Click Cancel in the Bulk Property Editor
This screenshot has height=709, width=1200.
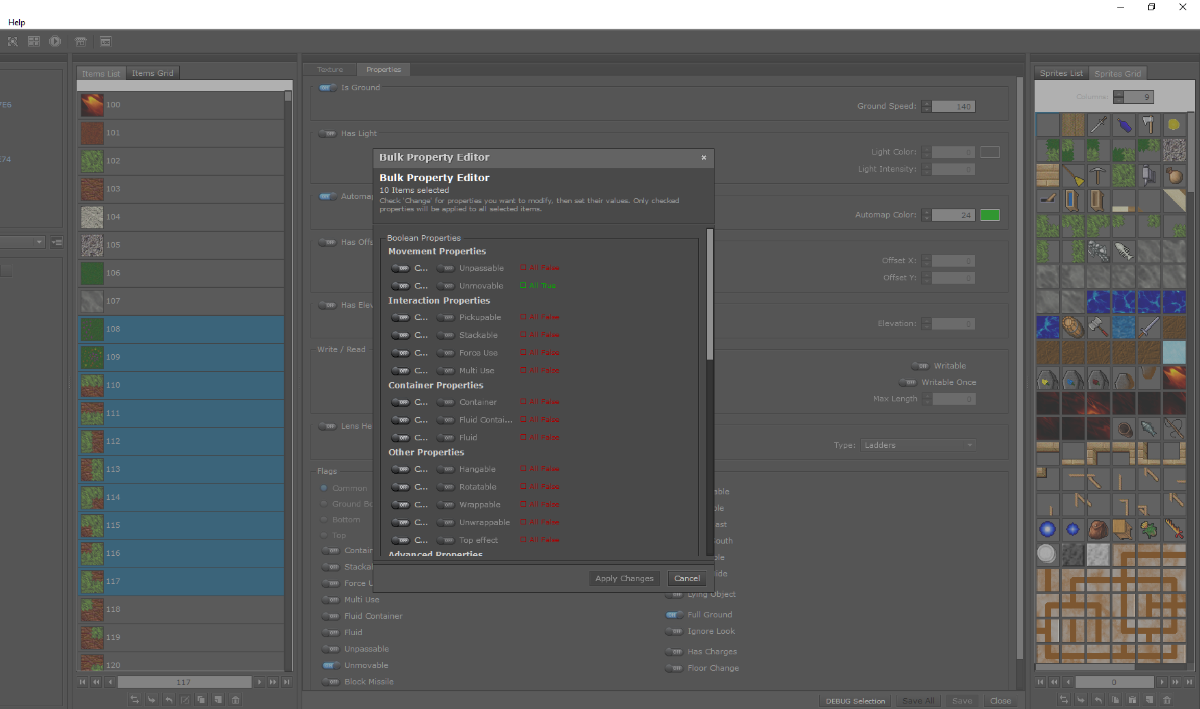pyautogui.click(x=686, y=578)
